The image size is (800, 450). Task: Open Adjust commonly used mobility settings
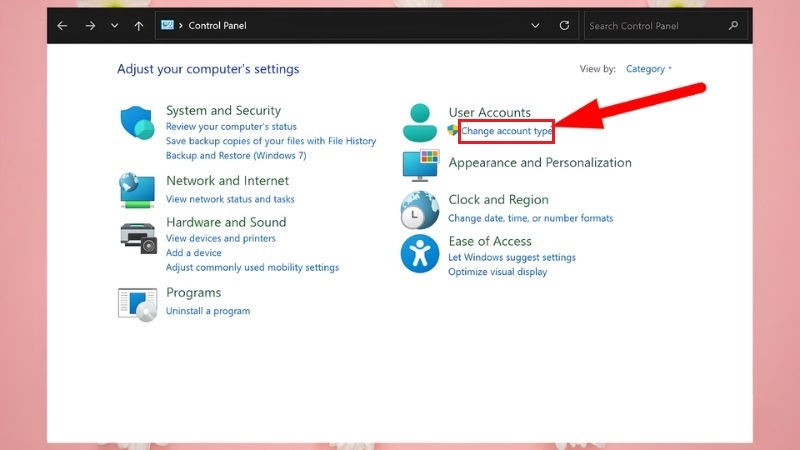(x=252, y=267)
